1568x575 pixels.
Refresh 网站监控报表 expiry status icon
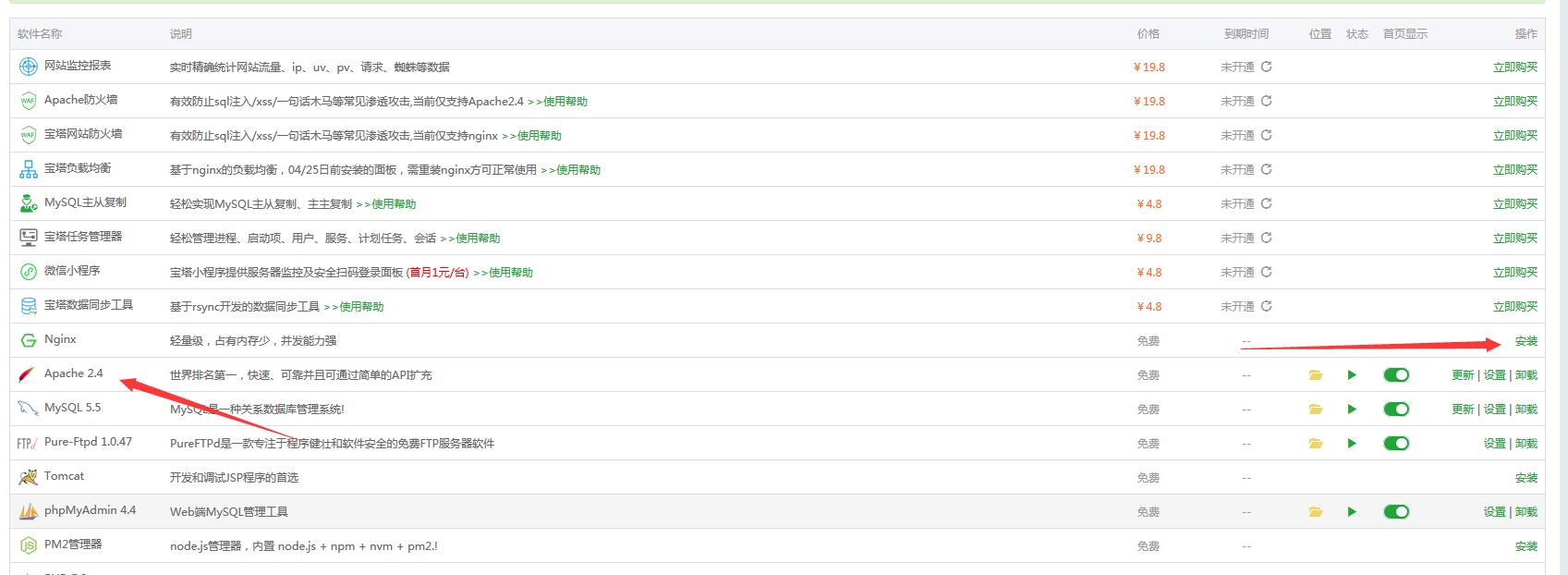1267,67
